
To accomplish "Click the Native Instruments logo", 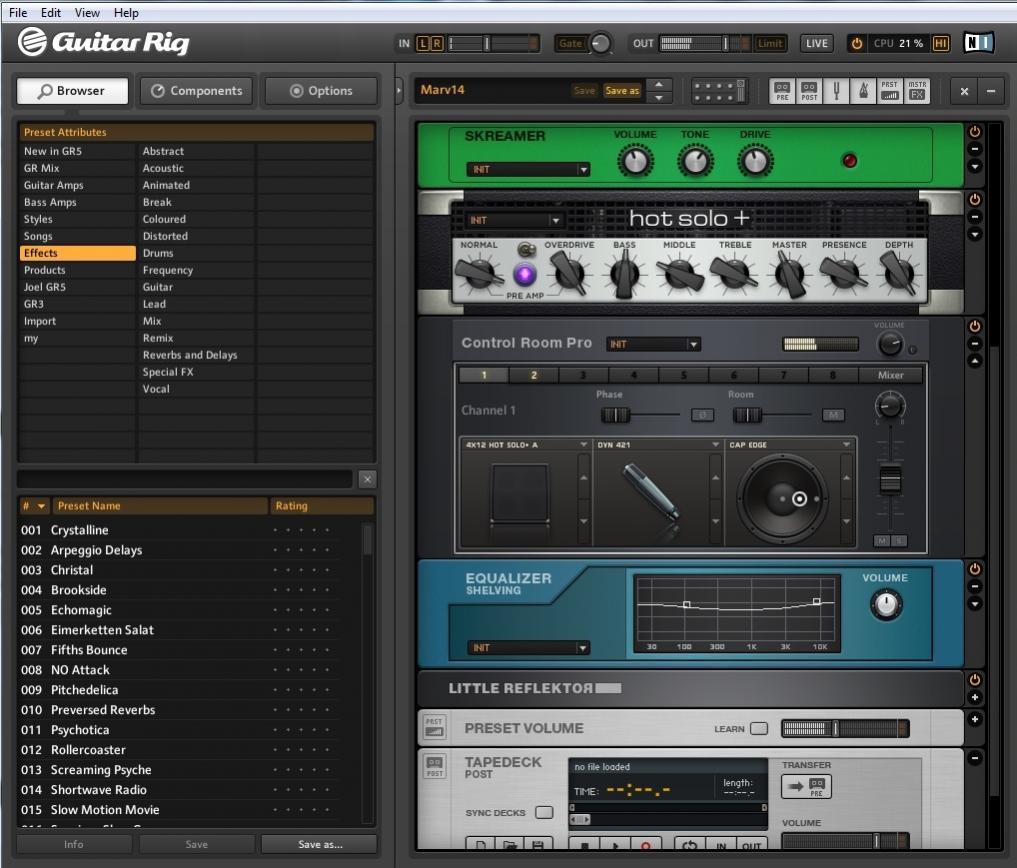I will tap(979, 43).
